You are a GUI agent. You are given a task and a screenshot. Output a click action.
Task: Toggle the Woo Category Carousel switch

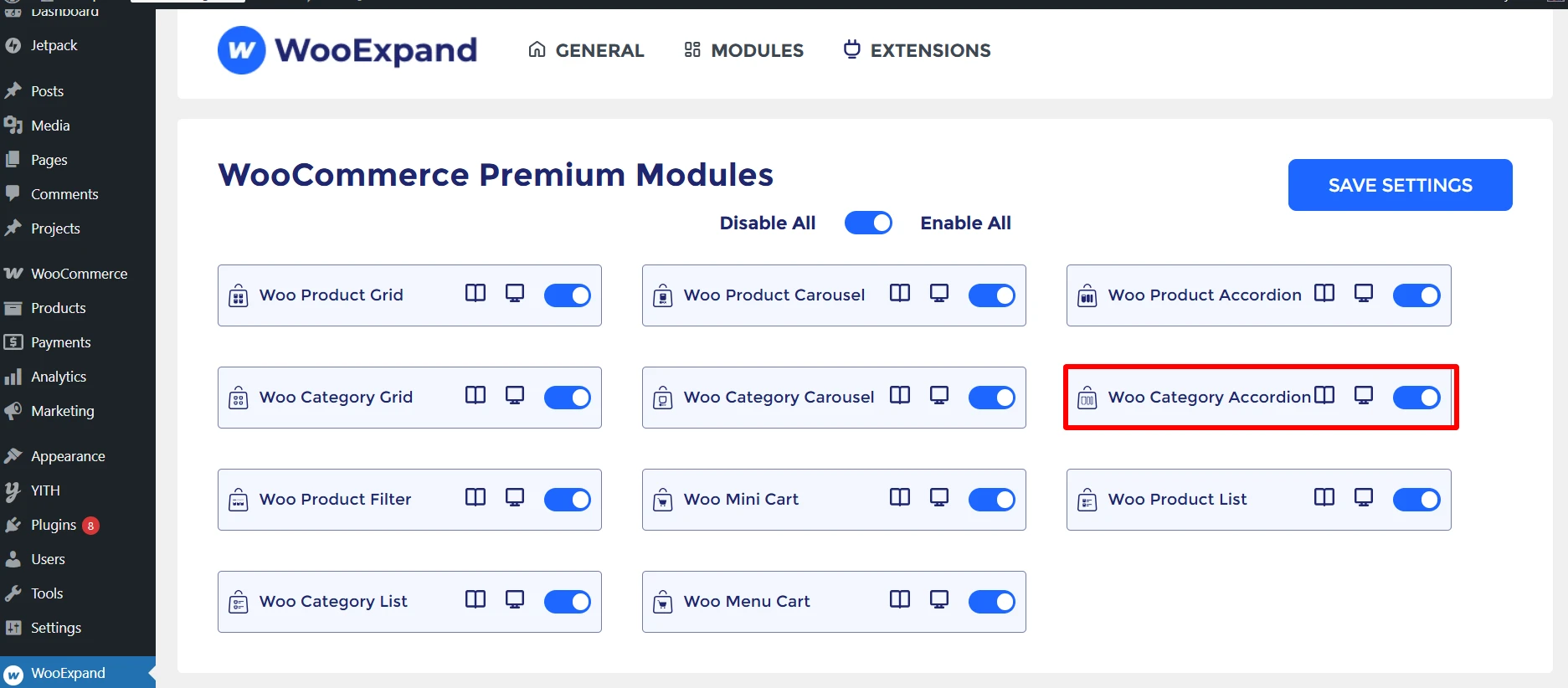(x=992, y=398)
